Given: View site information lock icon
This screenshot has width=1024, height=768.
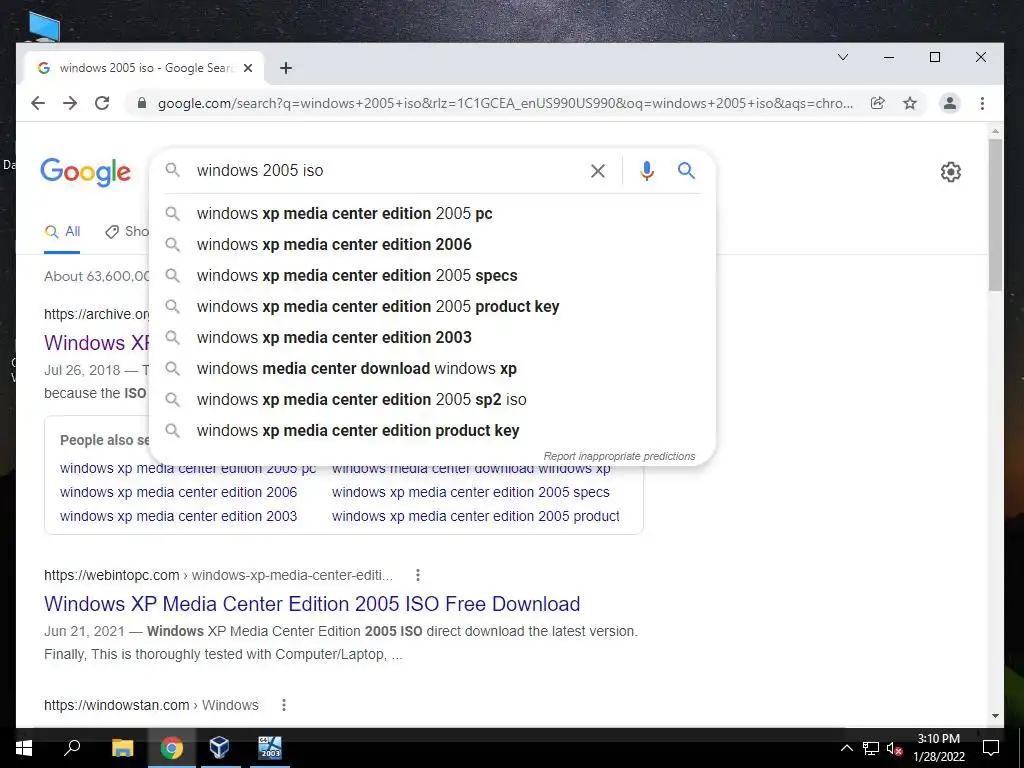Looking at the screenshot, I should point(142,103).
